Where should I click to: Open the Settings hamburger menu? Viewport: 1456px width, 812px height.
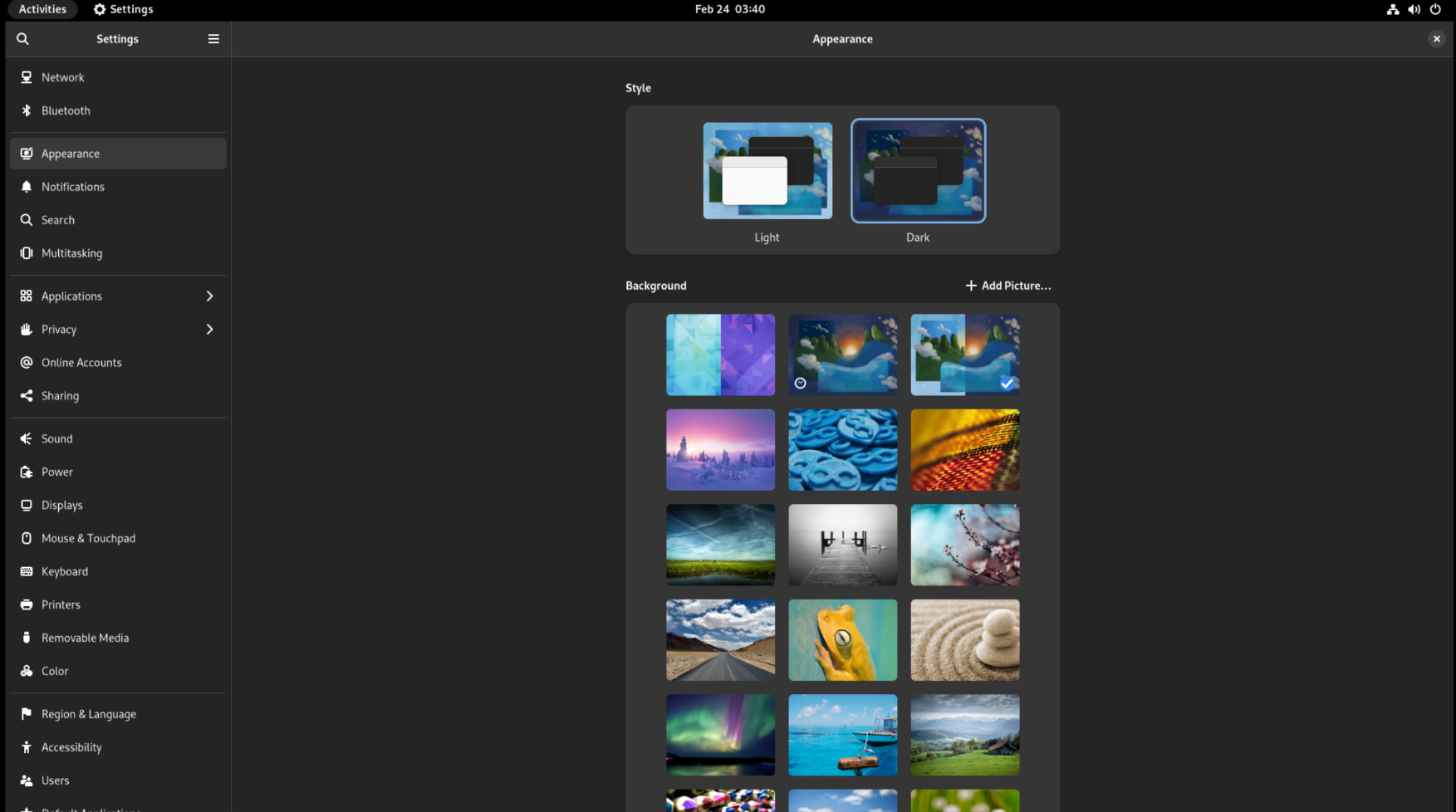coord(213,39)
